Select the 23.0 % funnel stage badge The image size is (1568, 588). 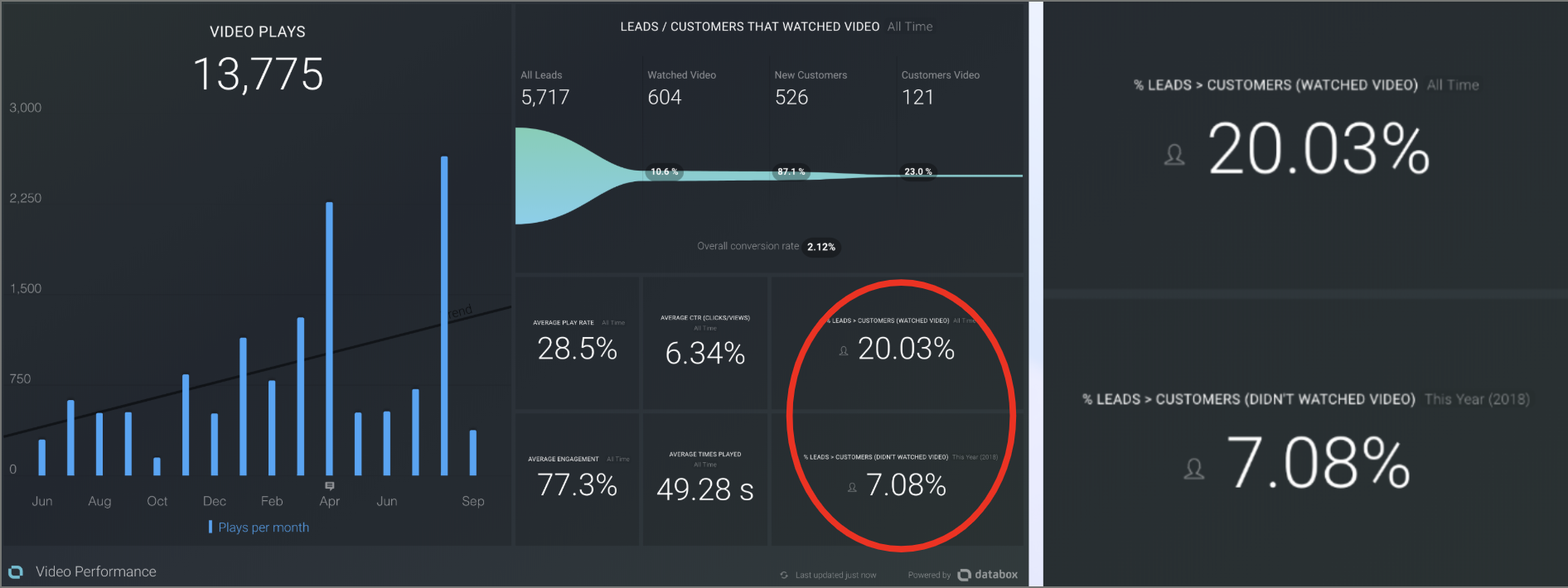coord(917,171)
